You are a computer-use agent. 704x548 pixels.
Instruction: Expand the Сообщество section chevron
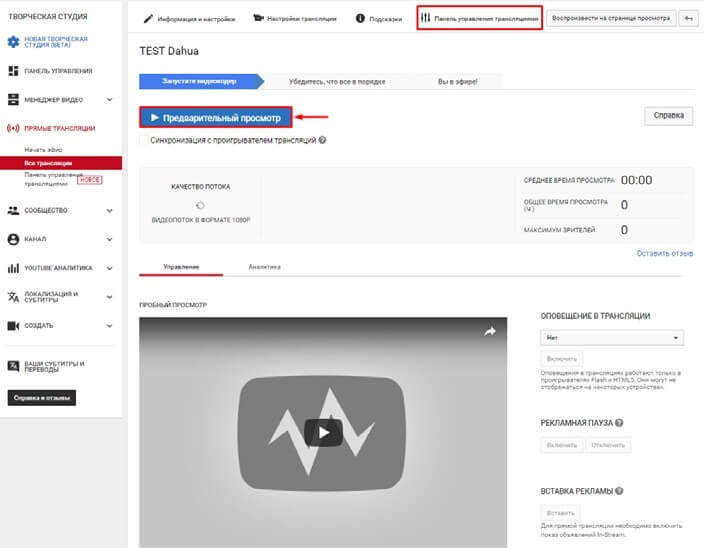coord(110,210)
